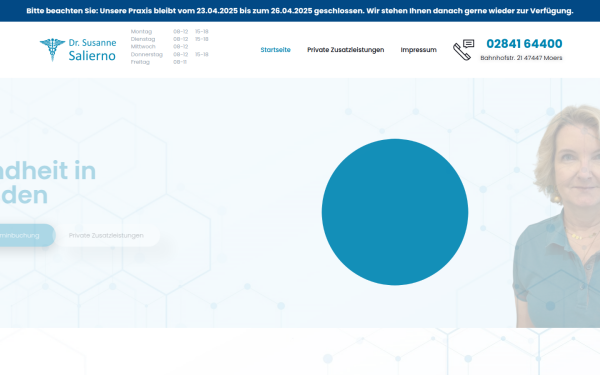Open the Private Zusatzleistungen menu item
Screen dimensions: 600x375
click(346, 50)
